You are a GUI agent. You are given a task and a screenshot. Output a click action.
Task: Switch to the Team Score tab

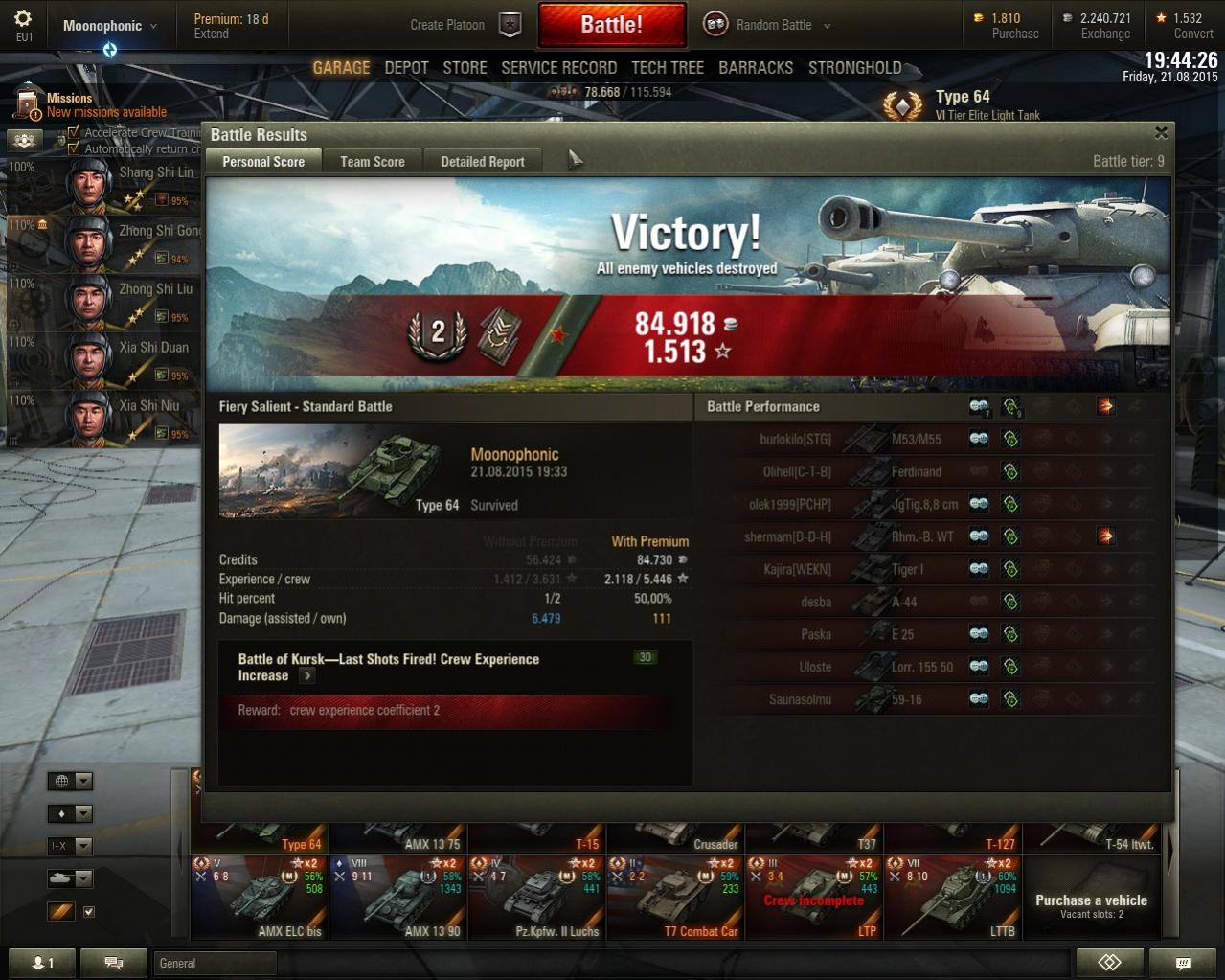373,162
